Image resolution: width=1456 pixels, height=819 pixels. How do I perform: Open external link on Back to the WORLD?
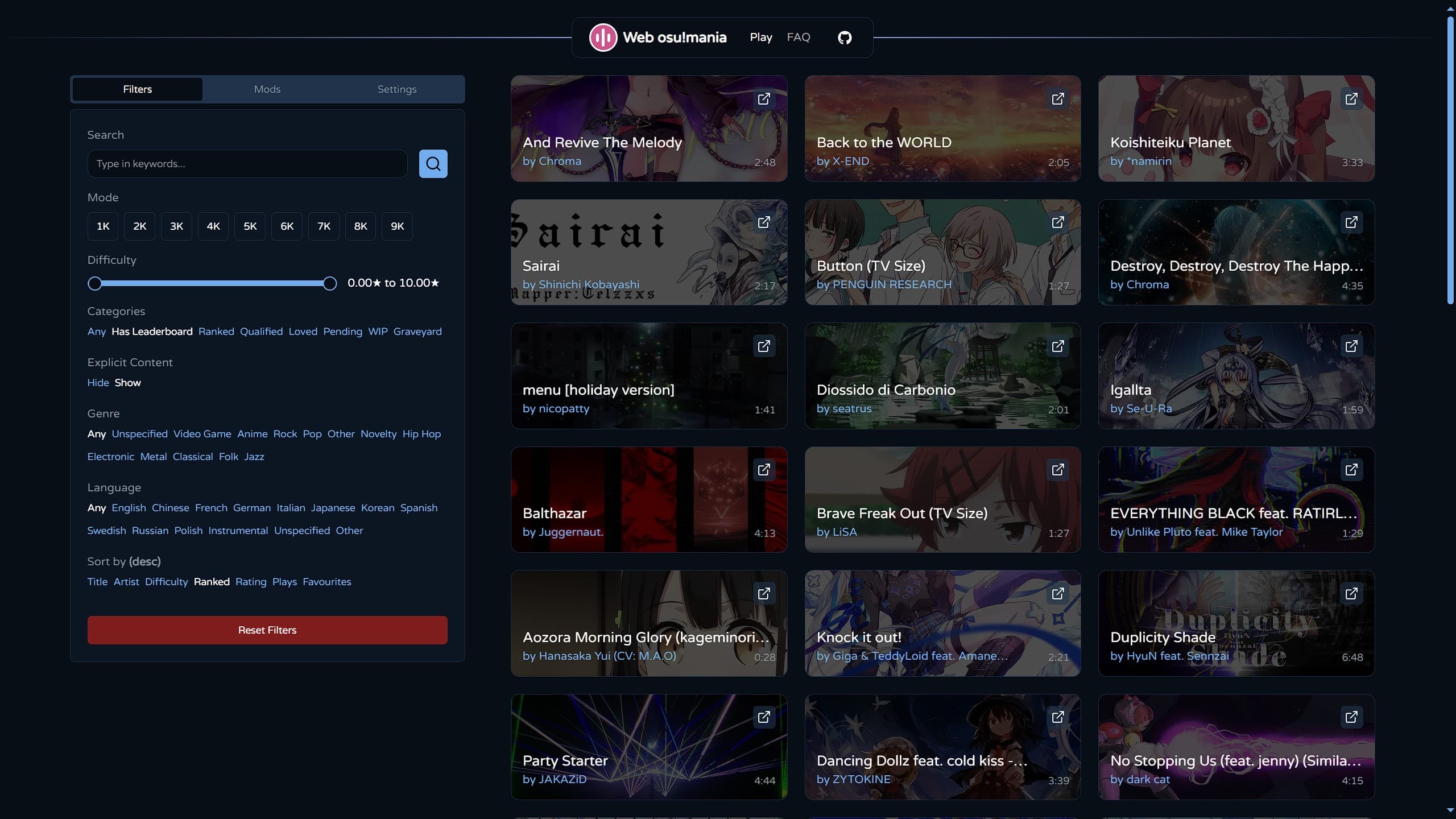[1057, 99]
